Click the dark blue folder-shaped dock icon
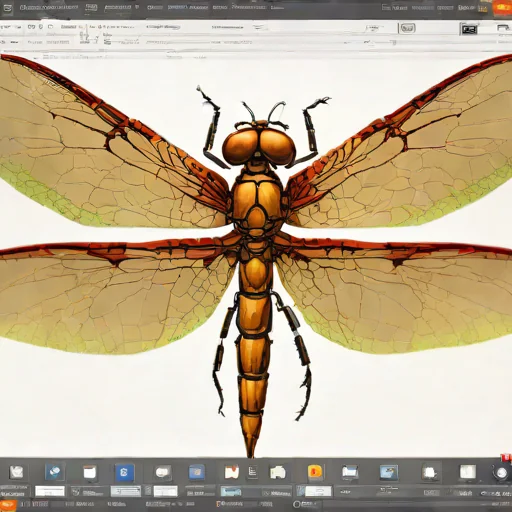This screenshot has width=512, height=512. click(x=197, y=472)
